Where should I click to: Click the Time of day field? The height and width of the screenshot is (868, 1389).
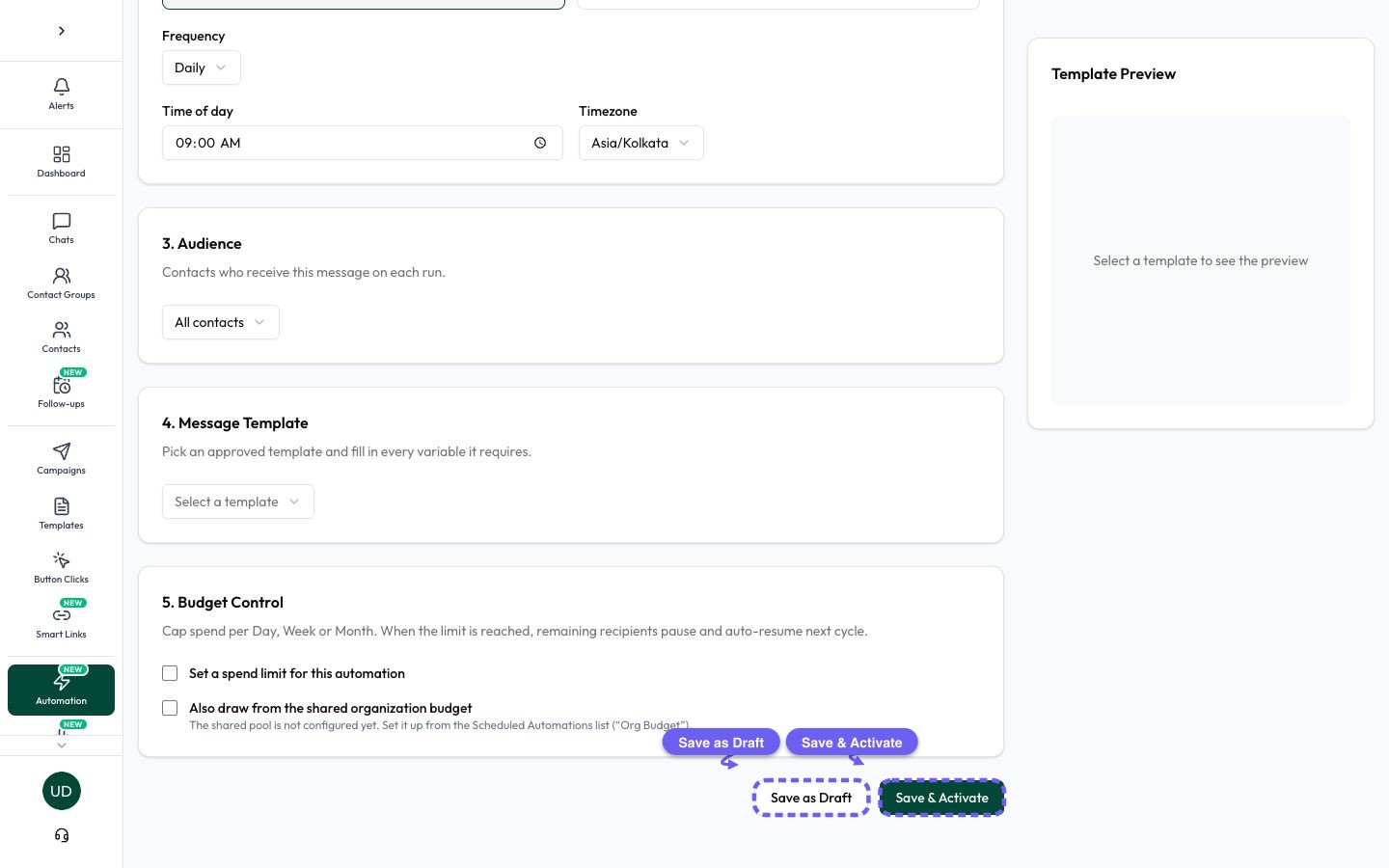pos(362,143)
